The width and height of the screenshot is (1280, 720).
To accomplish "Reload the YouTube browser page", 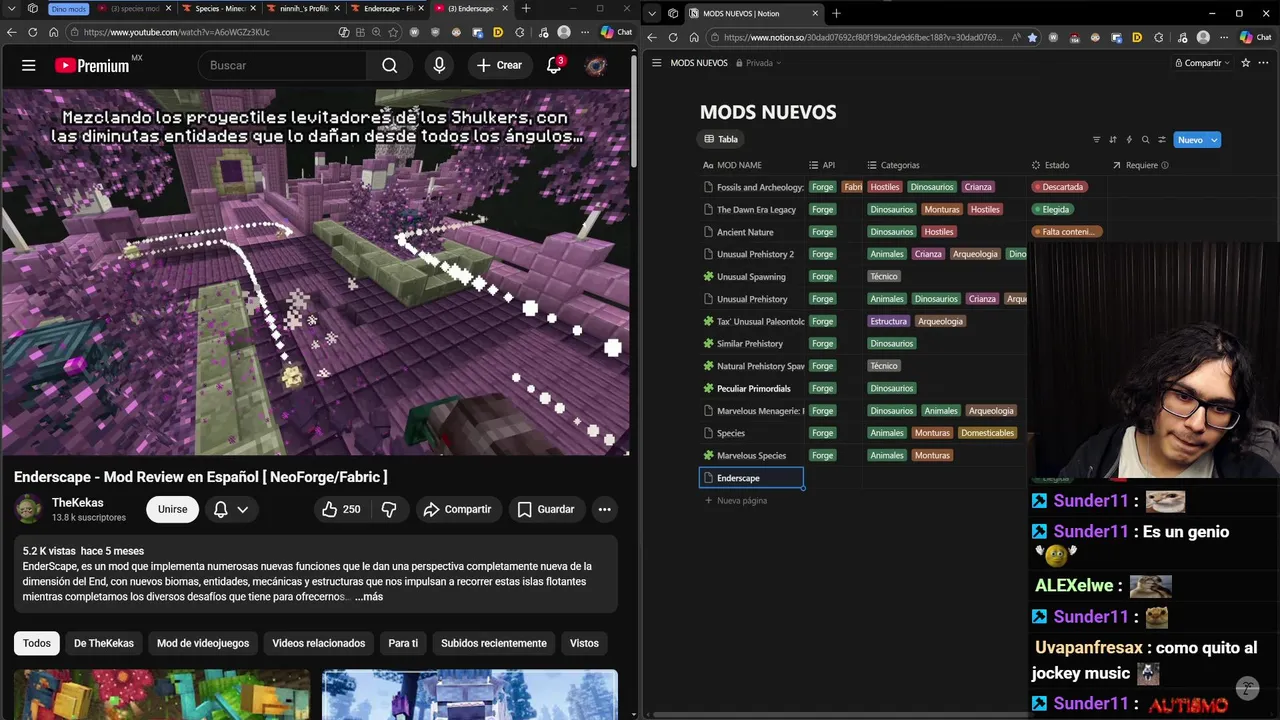I will click(32, 32).
